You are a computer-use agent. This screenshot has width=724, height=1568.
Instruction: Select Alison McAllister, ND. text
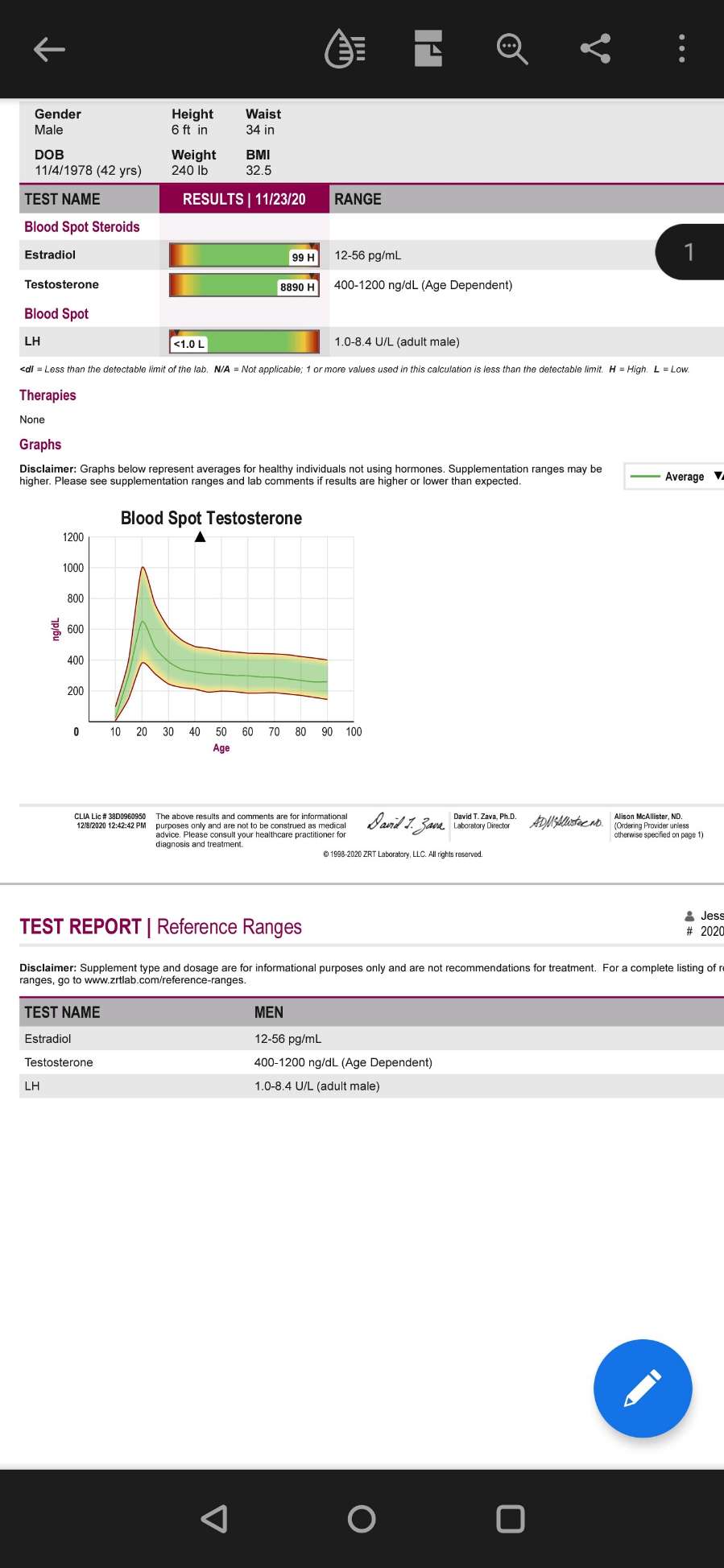(648, 817)
